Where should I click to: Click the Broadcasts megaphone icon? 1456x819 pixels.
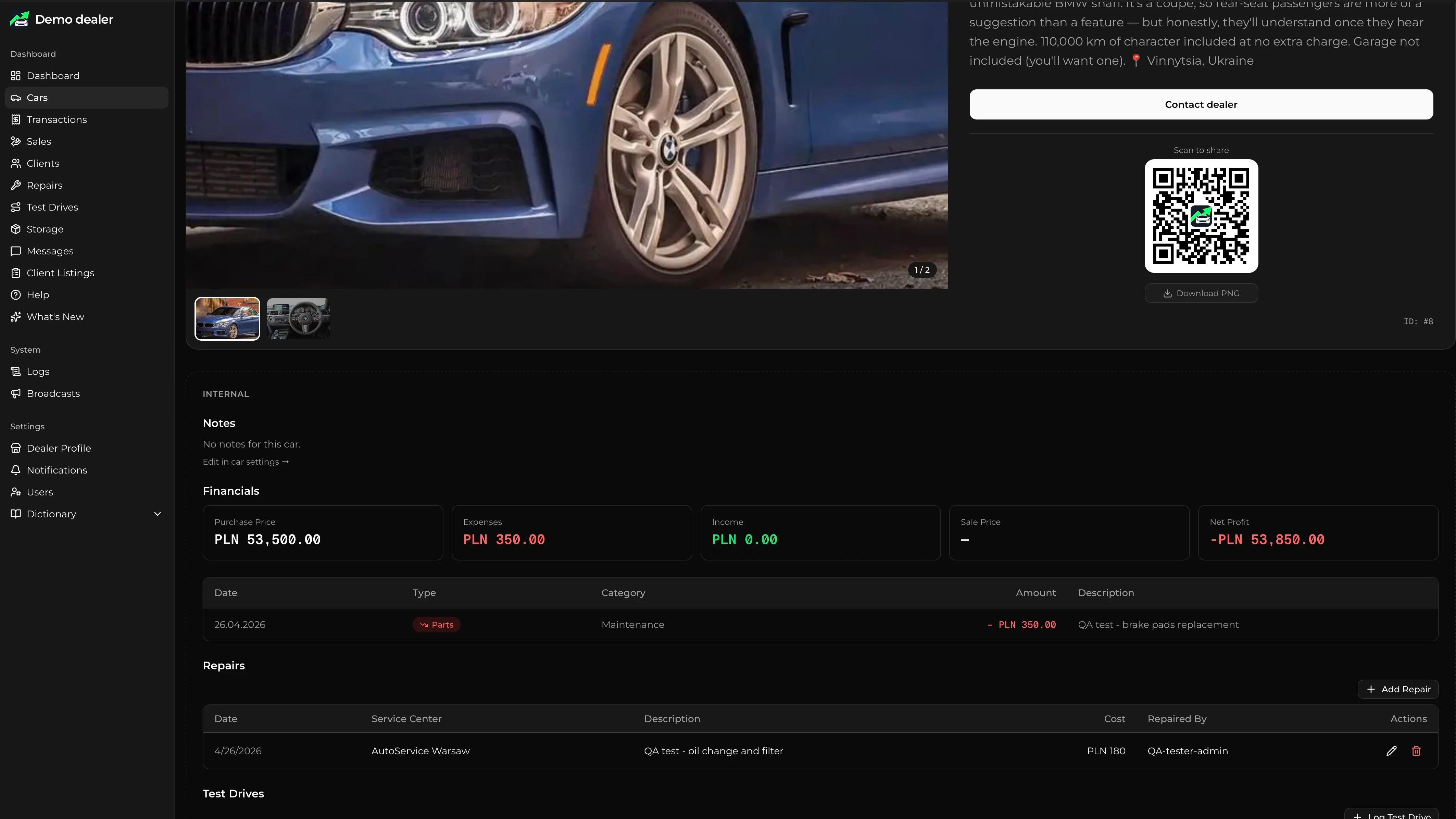click(x=16, y=394)
